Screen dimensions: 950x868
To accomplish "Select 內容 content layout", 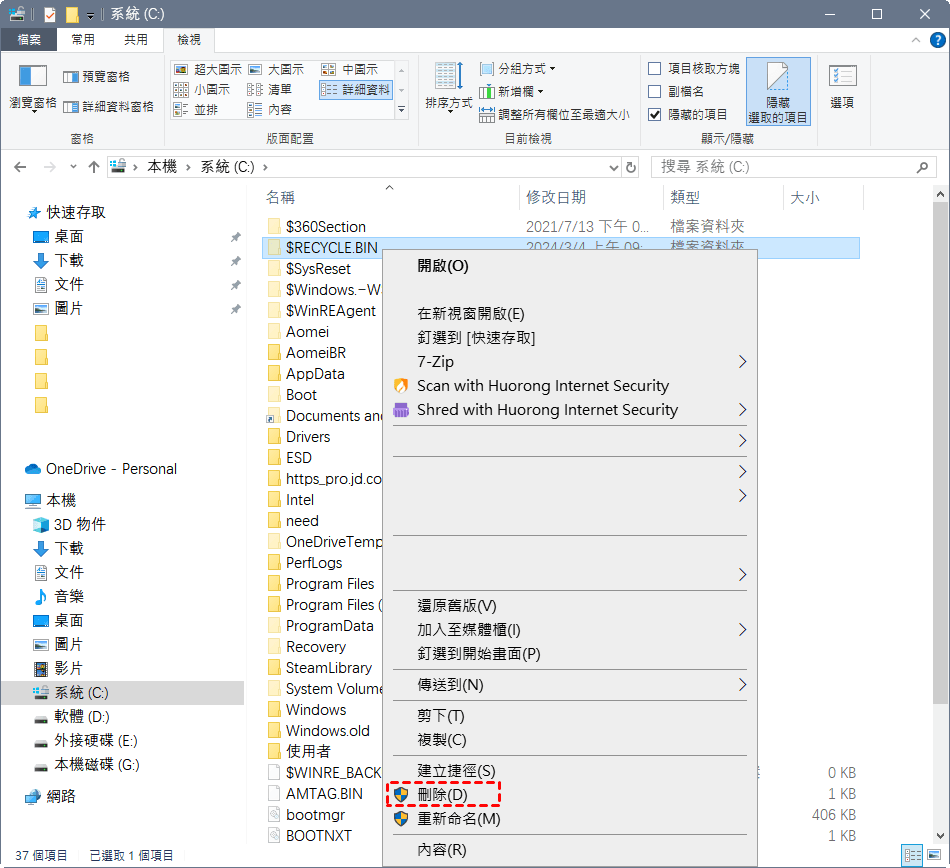I will click(270, 110).
